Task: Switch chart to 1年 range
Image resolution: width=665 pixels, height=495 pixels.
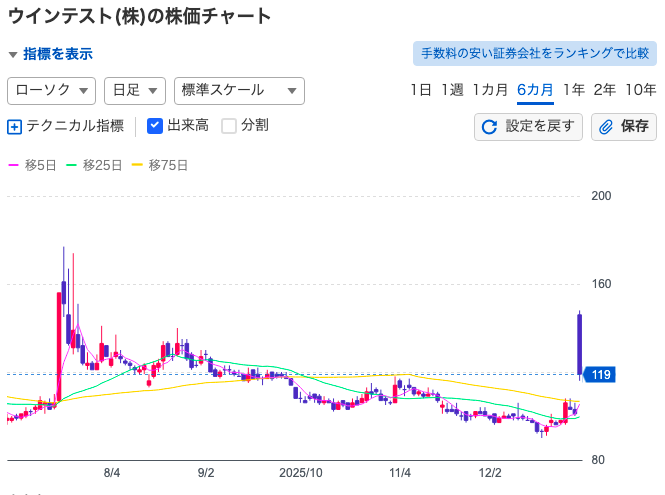Action: 573,90
